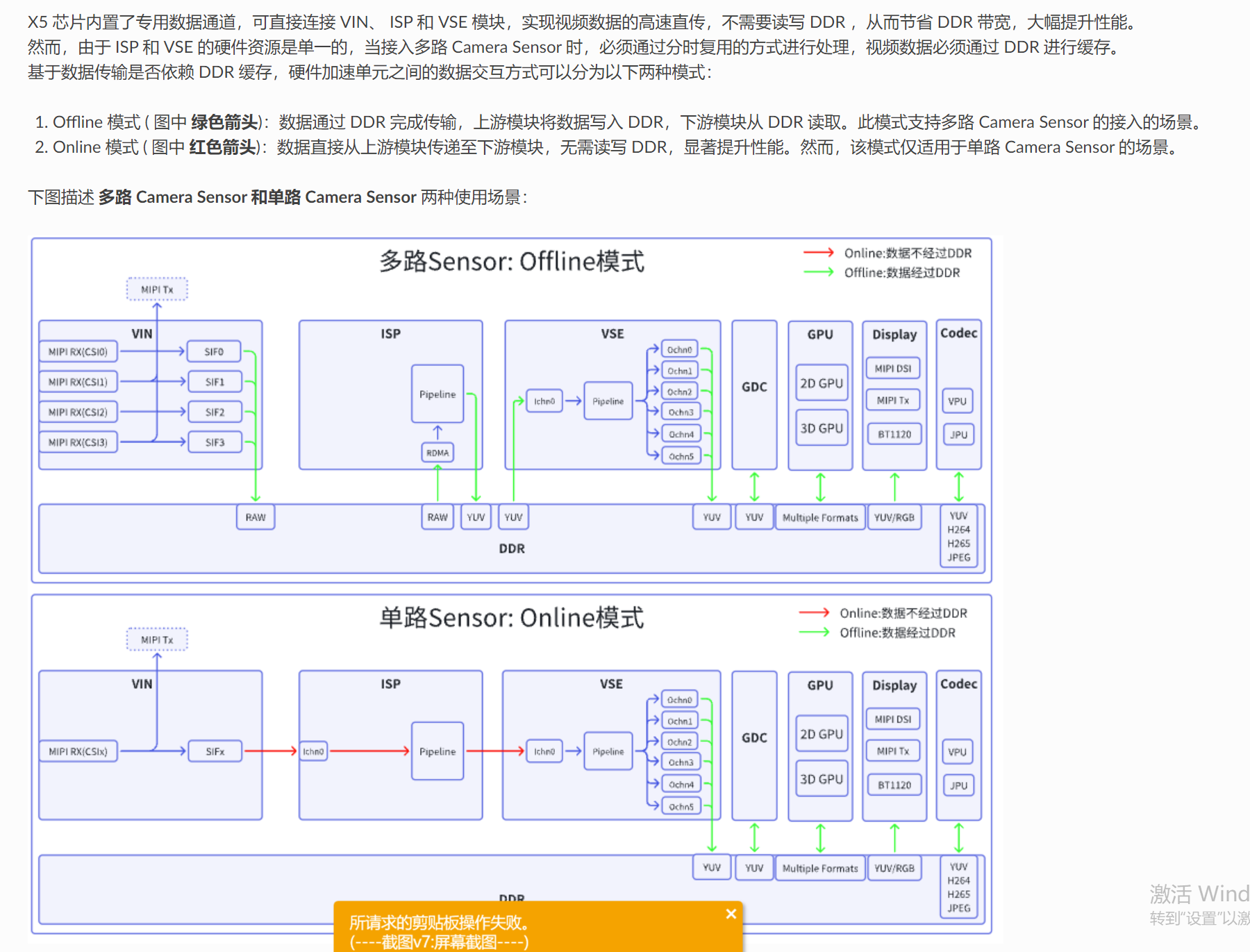Click '3D GPU' in the Offline diagram
This screenshot has height=952, width=1250.
coord(822,428)
